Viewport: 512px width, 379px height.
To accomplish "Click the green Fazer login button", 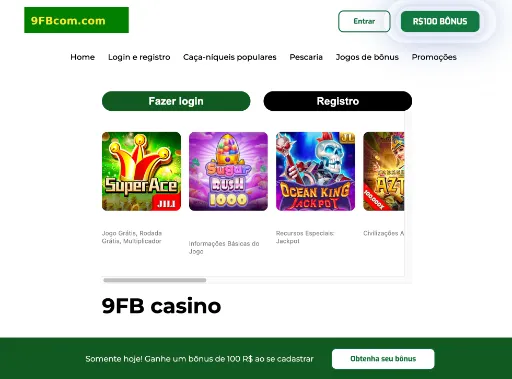I will 176,101.
